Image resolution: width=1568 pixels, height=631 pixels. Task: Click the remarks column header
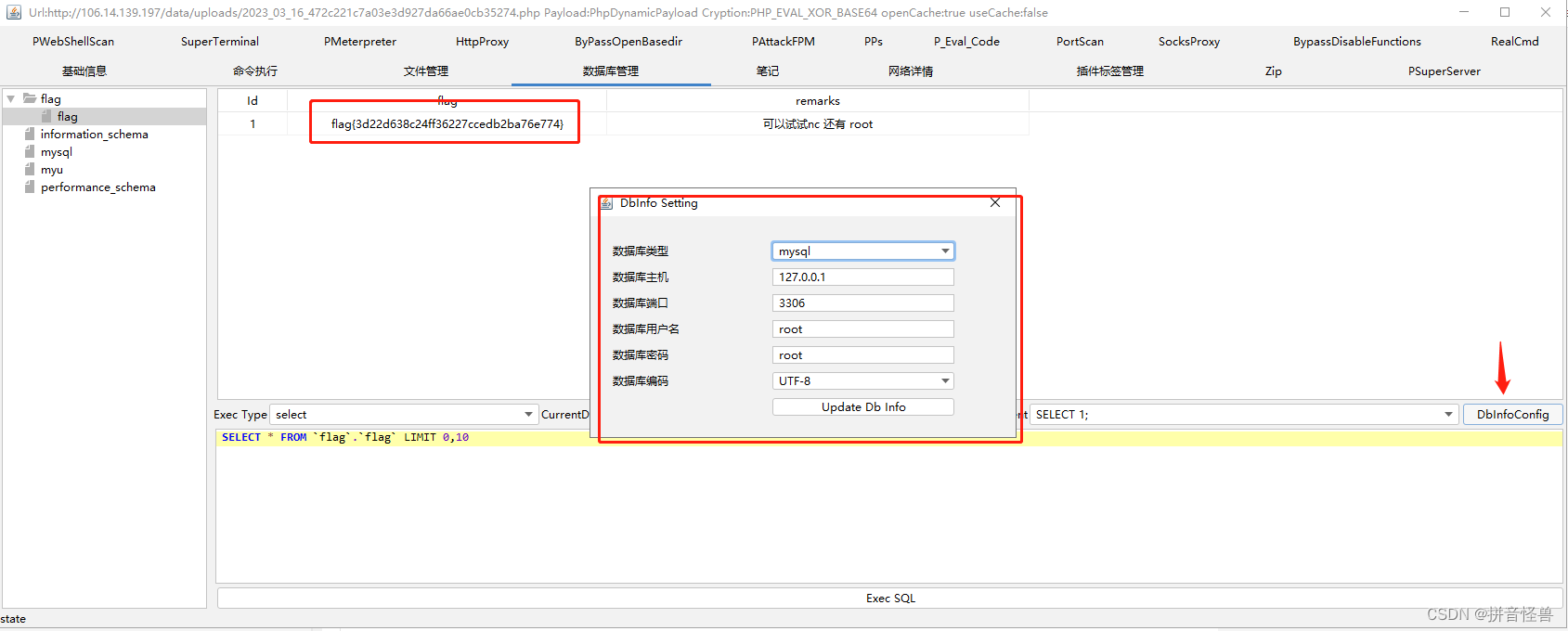818,101
